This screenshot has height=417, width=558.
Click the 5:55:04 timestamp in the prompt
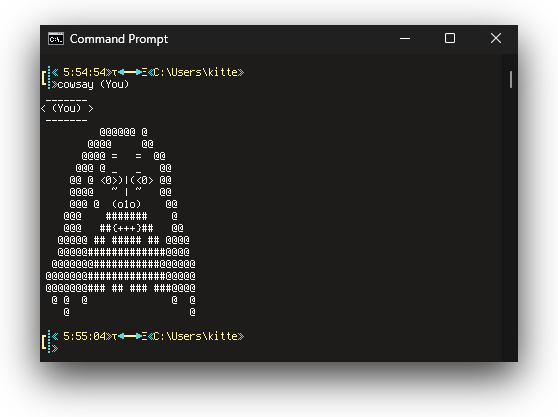point(84,336)
